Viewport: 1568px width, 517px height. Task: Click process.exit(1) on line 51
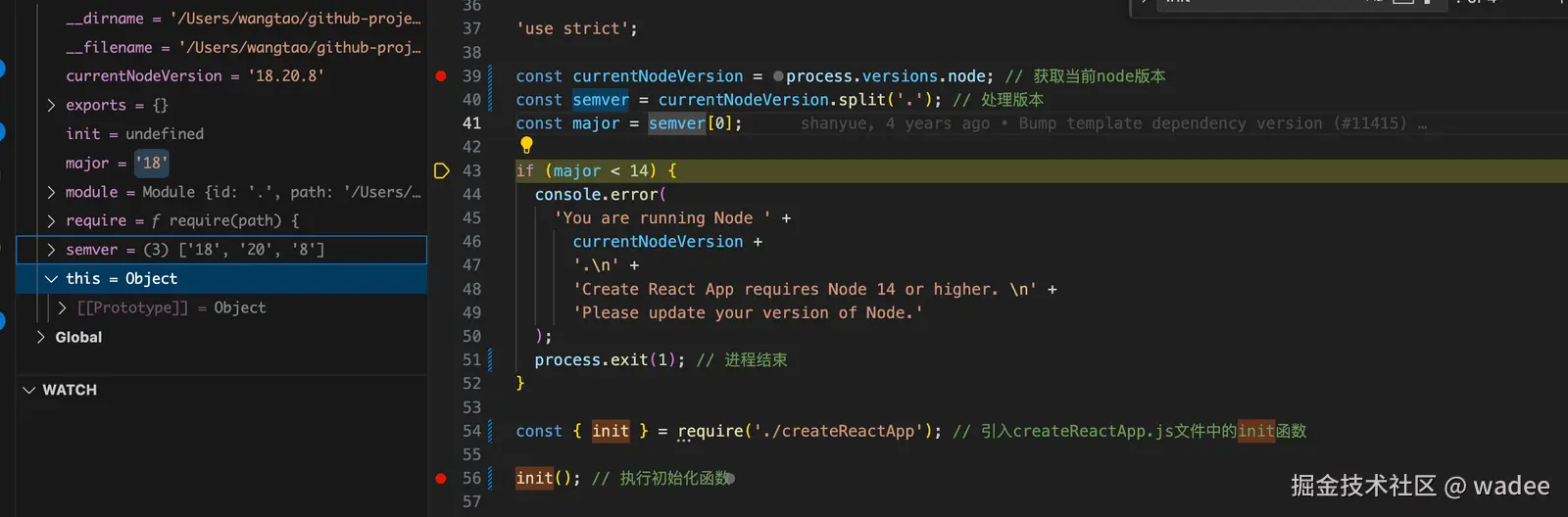pyautogui.click(x=606, y=360)
